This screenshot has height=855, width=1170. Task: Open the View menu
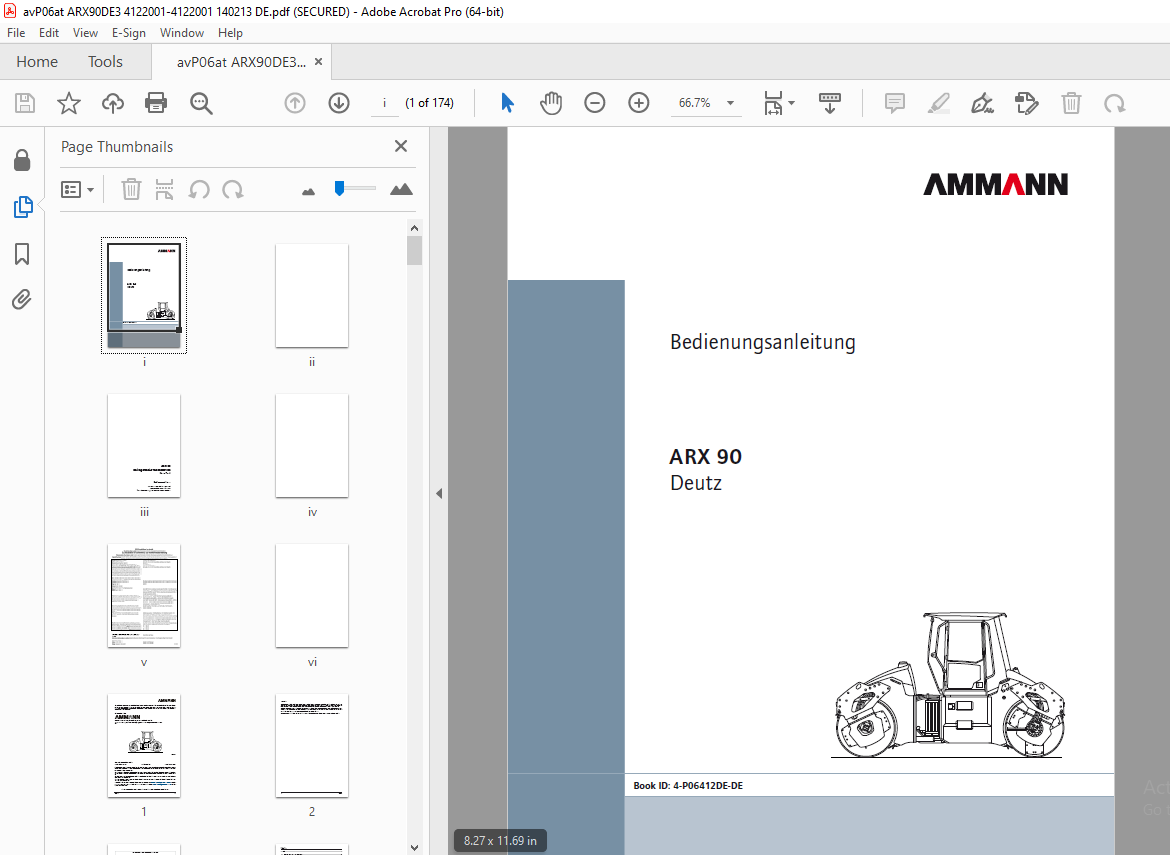coord(85,33)
